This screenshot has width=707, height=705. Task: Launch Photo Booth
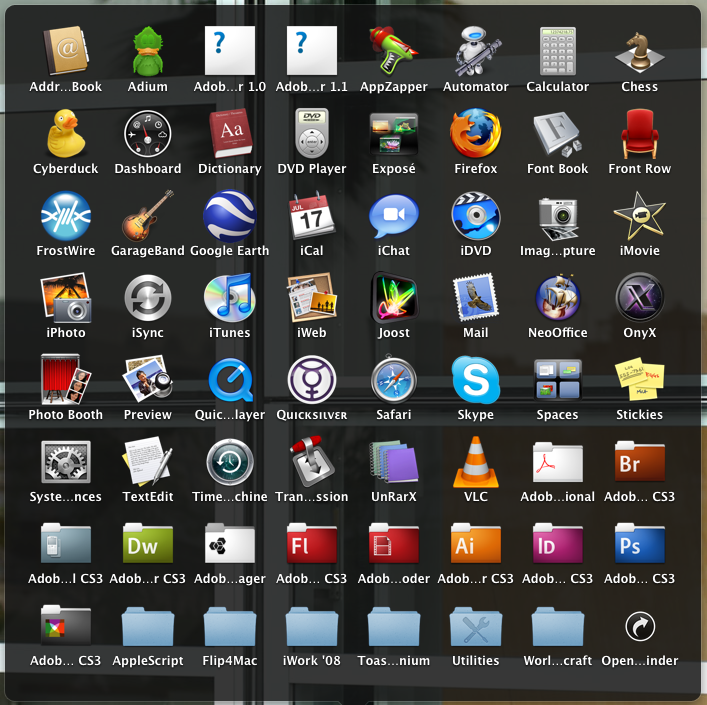[66, 379]
